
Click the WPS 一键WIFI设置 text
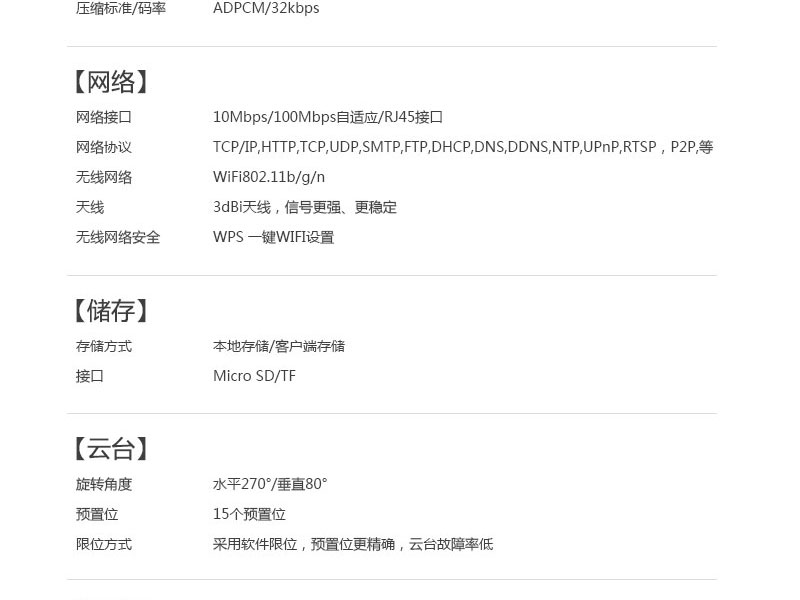pyautogui.click(x=273, y=237)
